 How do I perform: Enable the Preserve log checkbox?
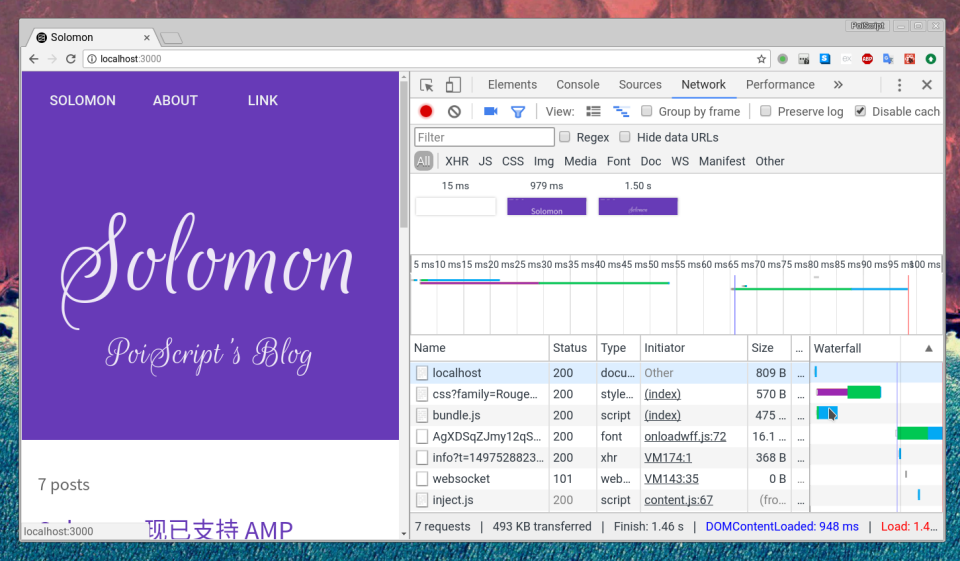point(766,112)
